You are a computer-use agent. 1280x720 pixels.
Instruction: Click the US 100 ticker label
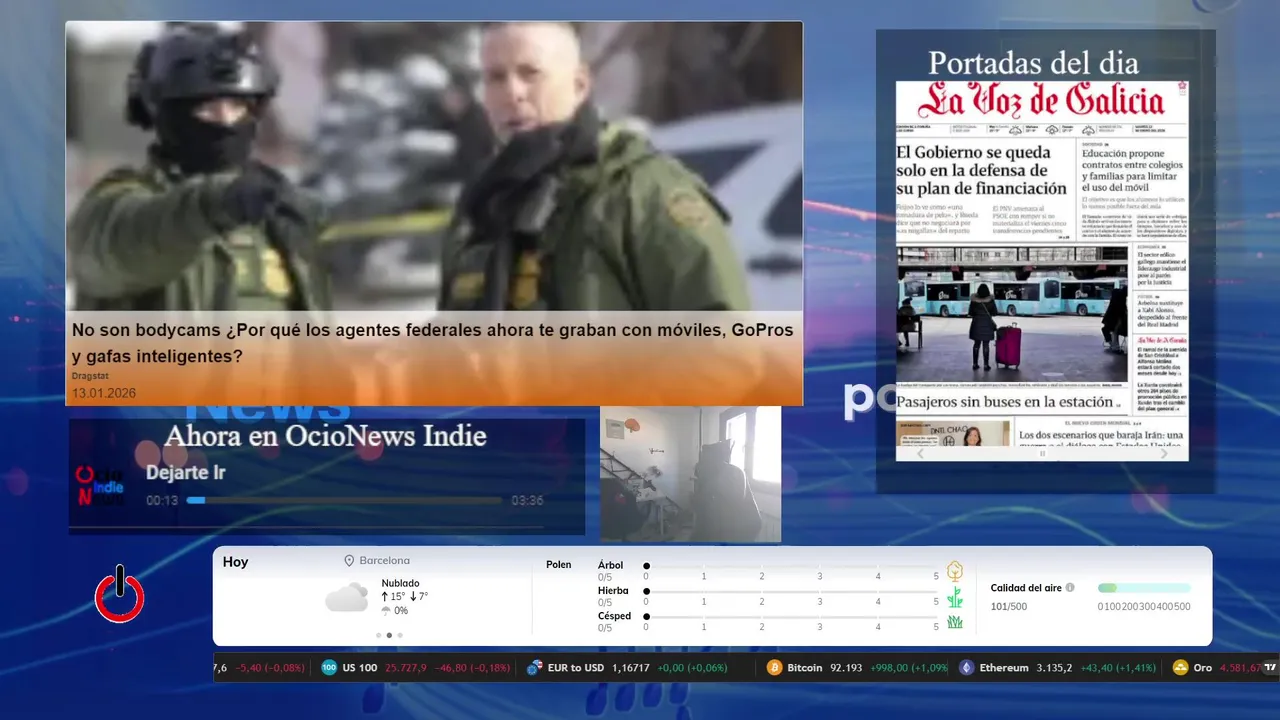coord(360,668)
